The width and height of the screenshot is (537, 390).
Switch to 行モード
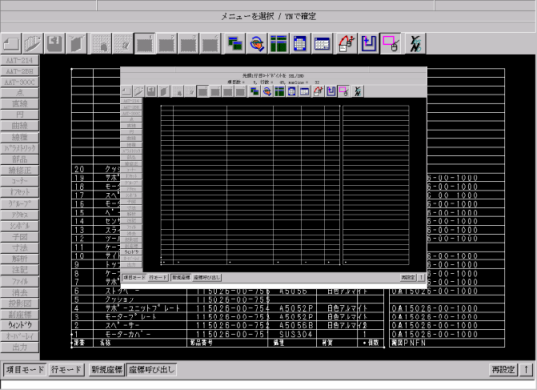click(66, 370)
